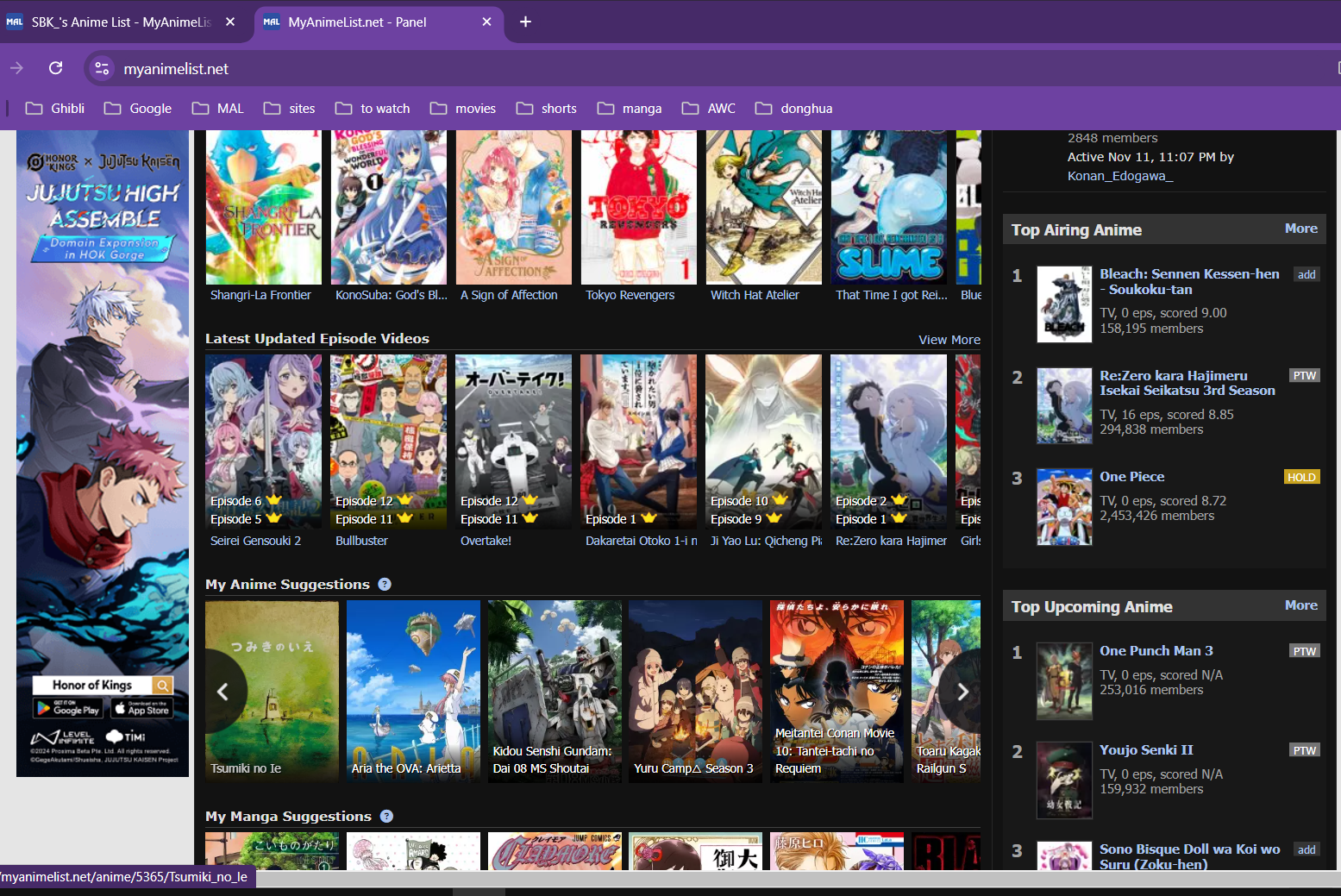Open Meitantei Conan Movie 10 suggestion
The height and width of the screenshot is (896, 1341).
tap(837, 692)
